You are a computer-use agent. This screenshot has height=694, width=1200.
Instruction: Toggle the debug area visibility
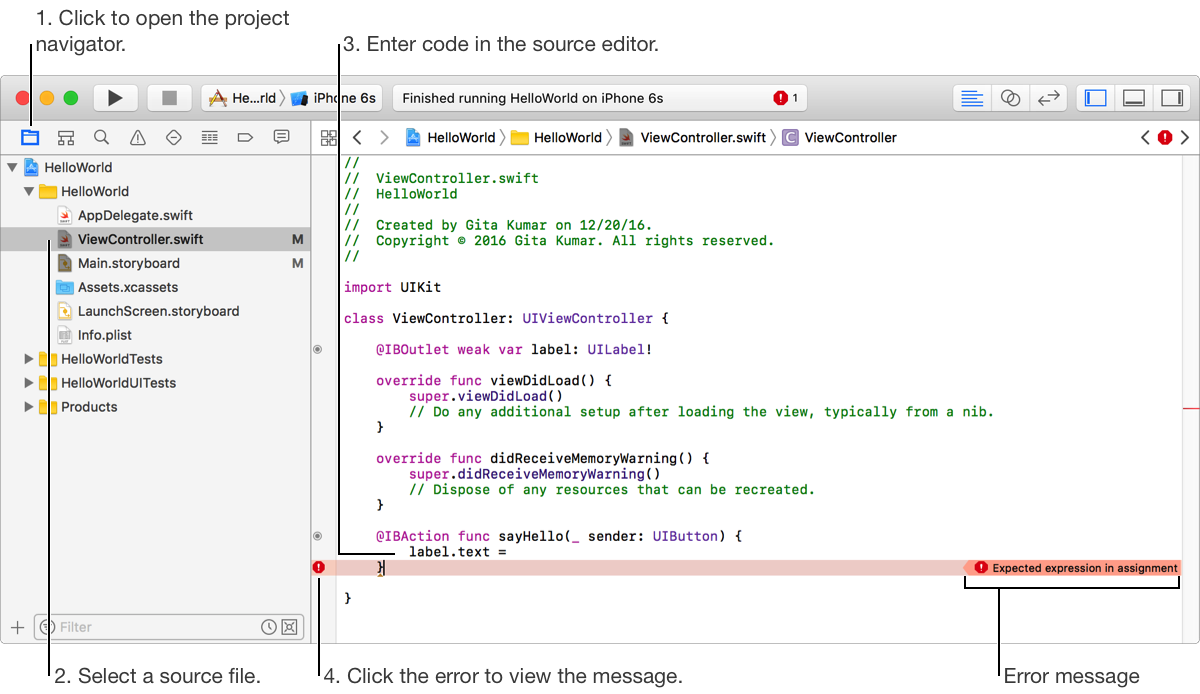point(1133,98)
